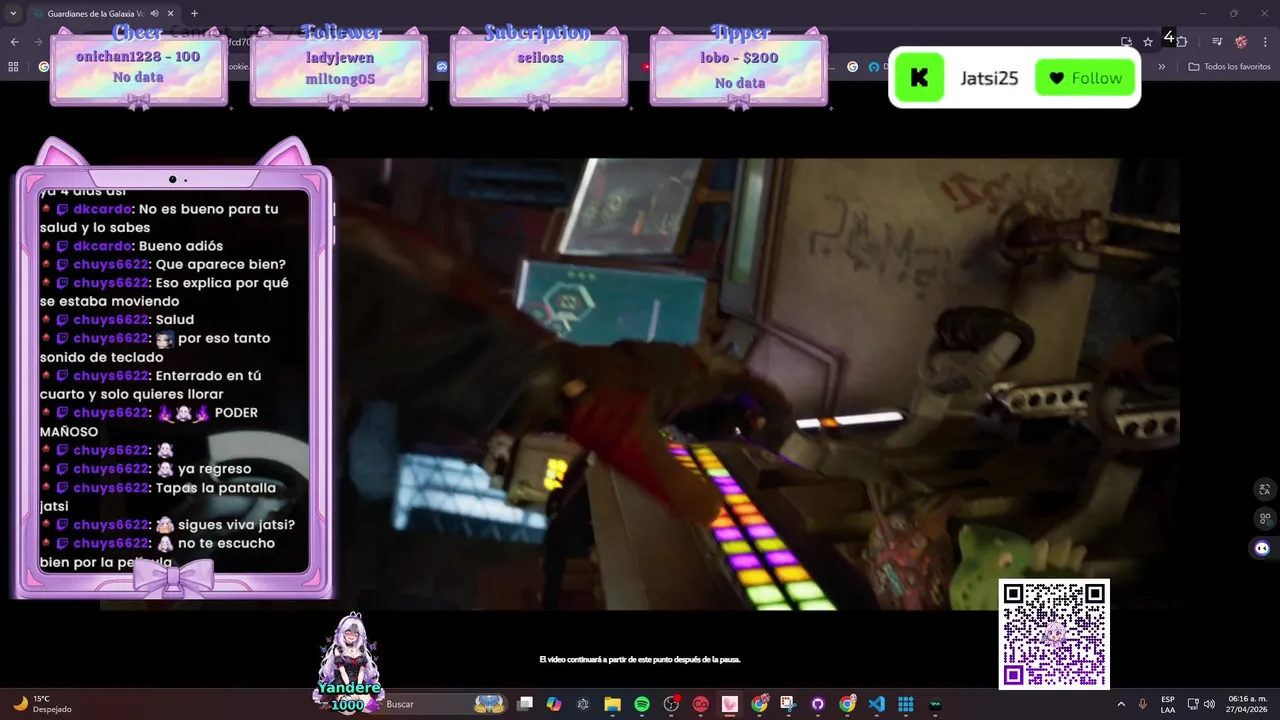This screenshot has height=720, width=1280.
Task: Click the Kick logo beside Jatsi25
Action: [x=919, y=78]
